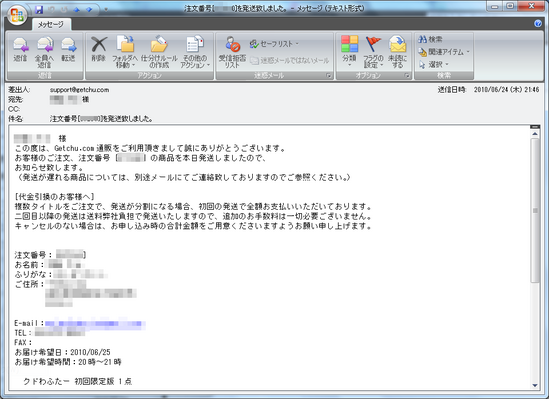This screenshot has width=549, height=399.
Task: Open the その他のアクション dropdown
Action: point(195,52)
